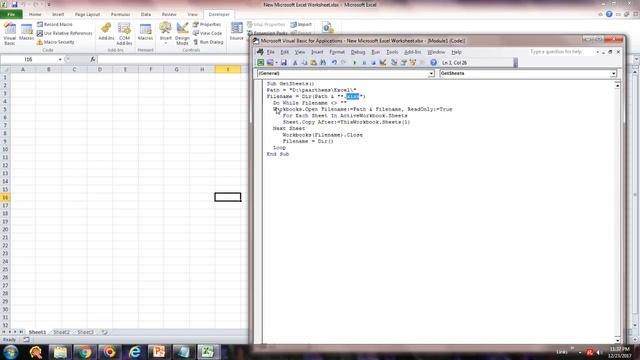Screen dimensions: 640x360
Task: Switch to the Page Layout ribbon tab
Action: (87, 14)
